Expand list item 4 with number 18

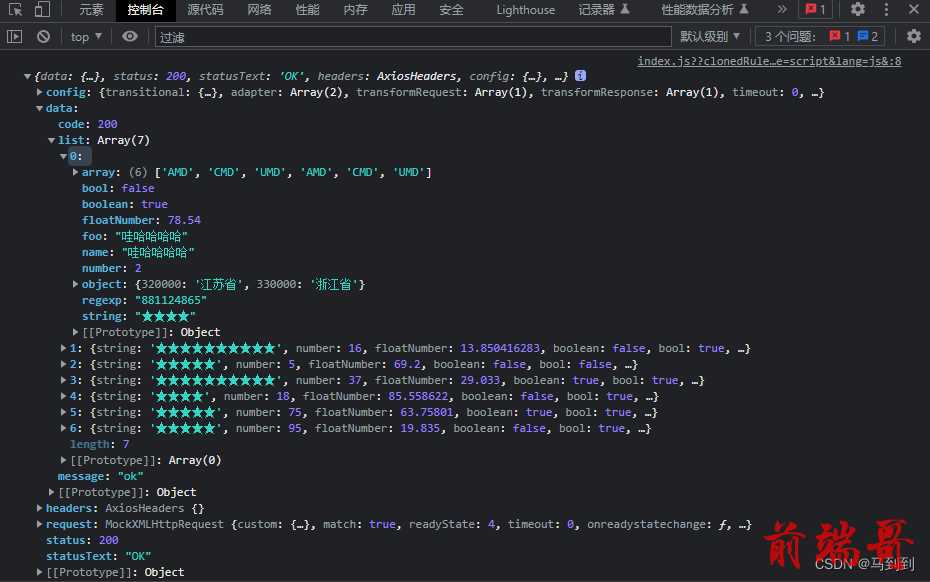click(63, 396)
